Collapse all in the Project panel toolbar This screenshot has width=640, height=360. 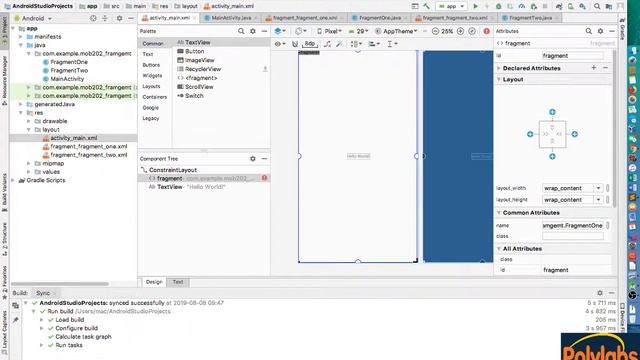(x=105, y=18)
